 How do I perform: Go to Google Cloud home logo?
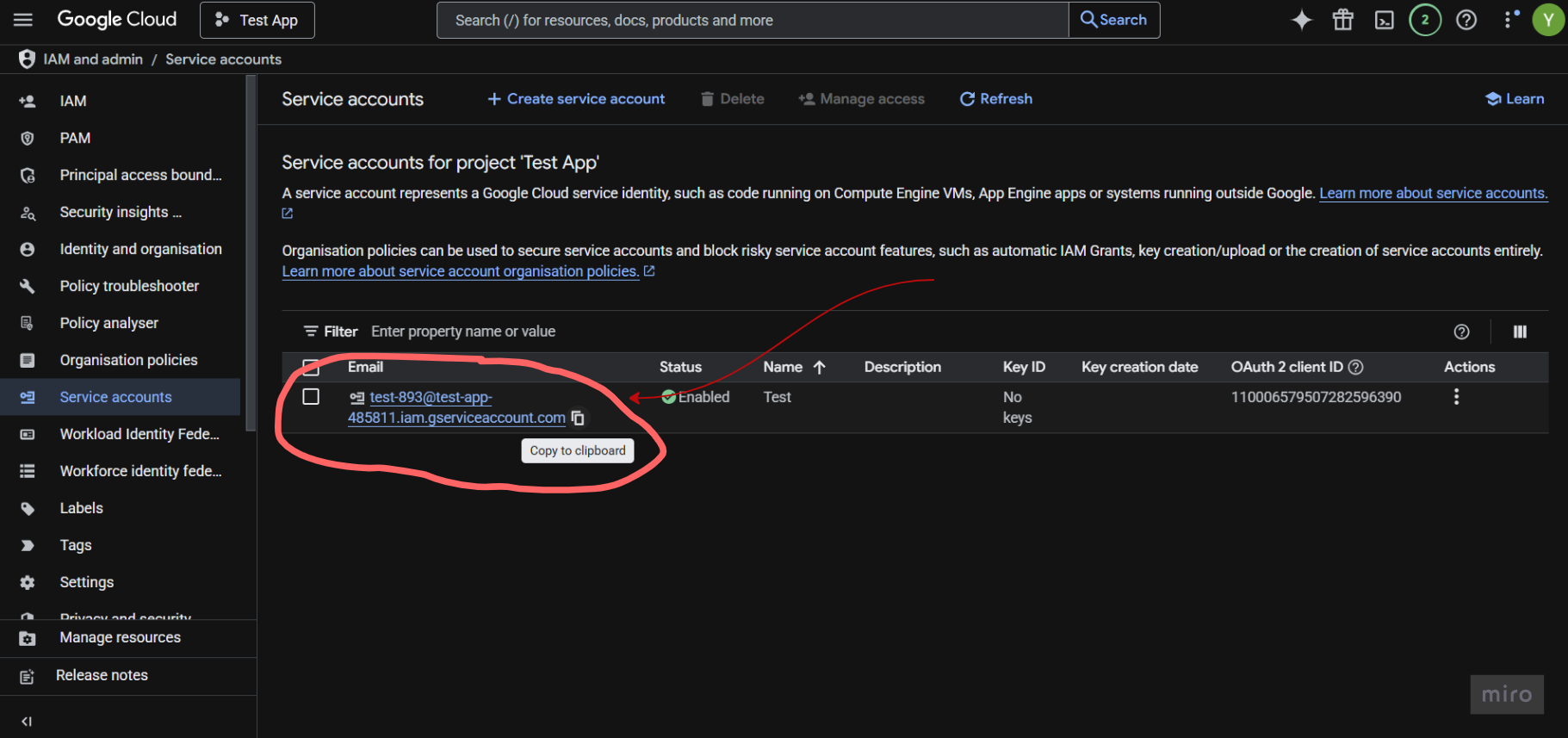point(116,20)
